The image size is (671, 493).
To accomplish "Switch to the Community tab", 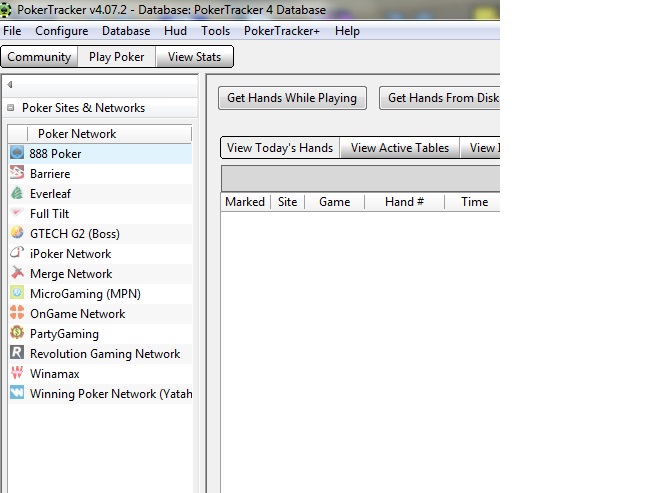I will click(x=39, y=56).
